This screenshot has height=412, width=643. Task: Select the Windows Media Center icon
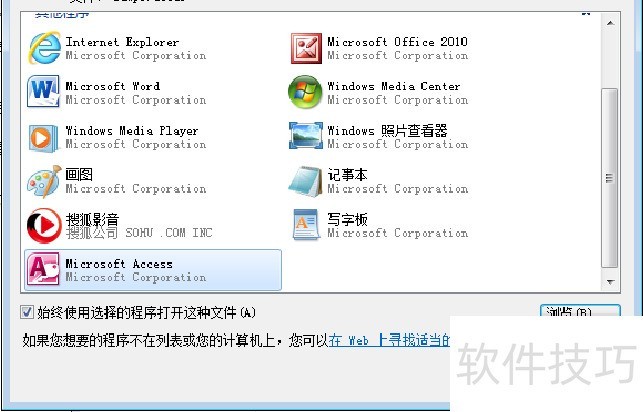(x=305, y=92)
